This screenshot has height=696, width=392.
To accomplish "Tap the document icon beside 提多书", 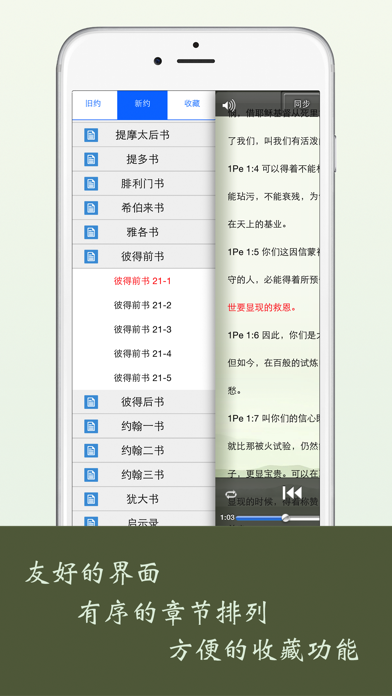I will pos(91,159).
